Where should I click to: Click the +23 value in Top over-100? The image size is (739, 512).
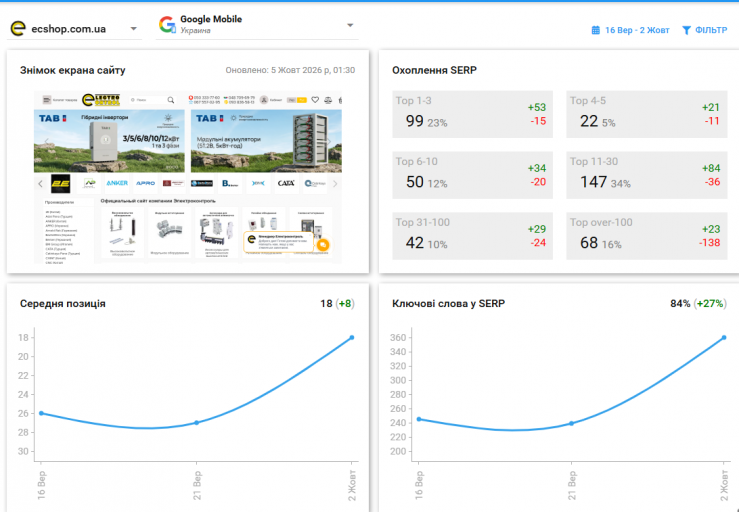[x=711, y=229]
